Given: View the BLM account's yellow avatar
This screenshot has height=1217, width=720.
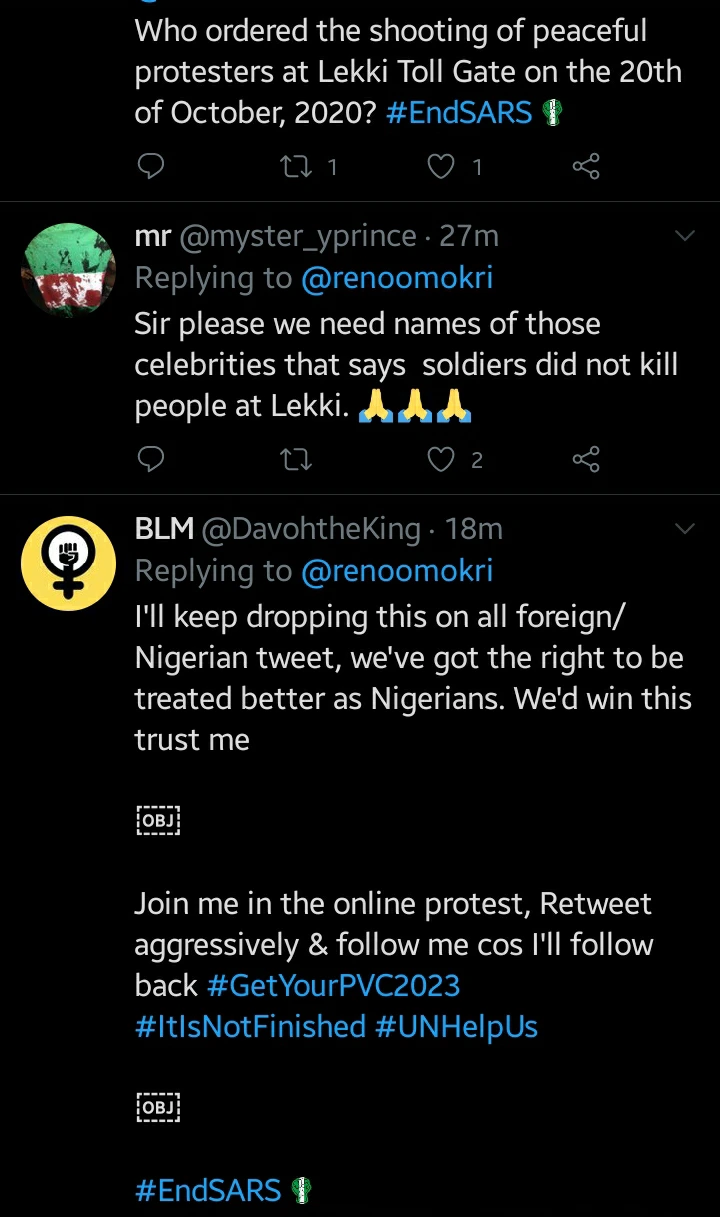Looking at the screenshot, I should pyautogui.click(x=66, y=563).
